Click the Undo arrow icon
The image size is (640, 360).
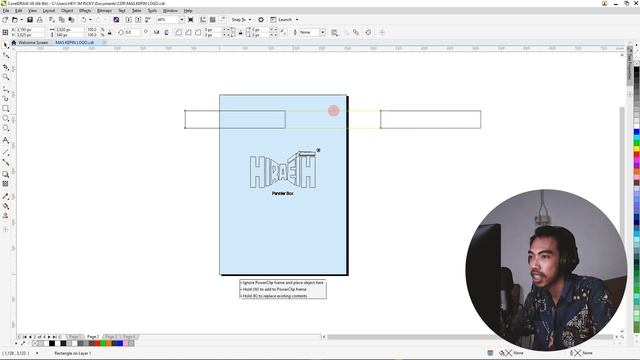[84, 20]
